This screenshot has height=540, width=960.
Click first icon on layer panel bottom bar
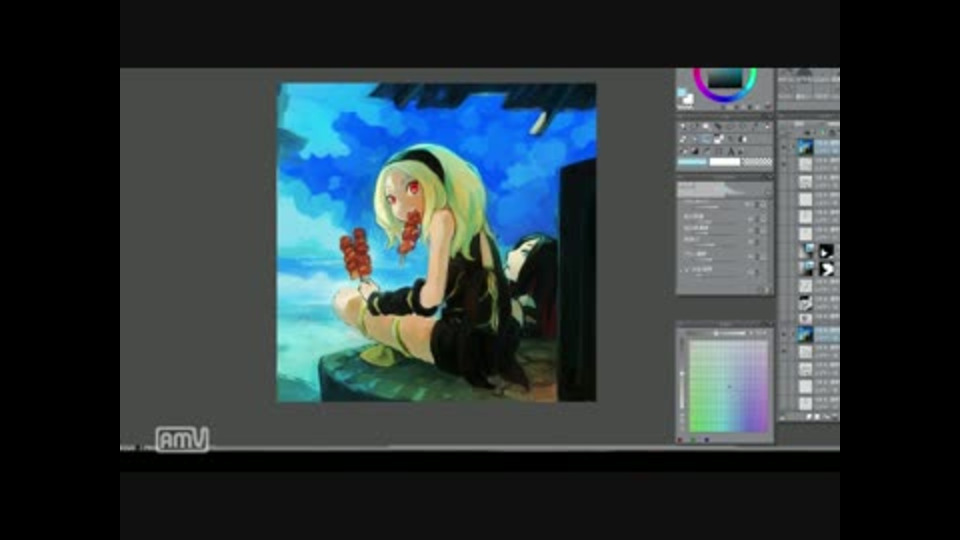[782, 417]
